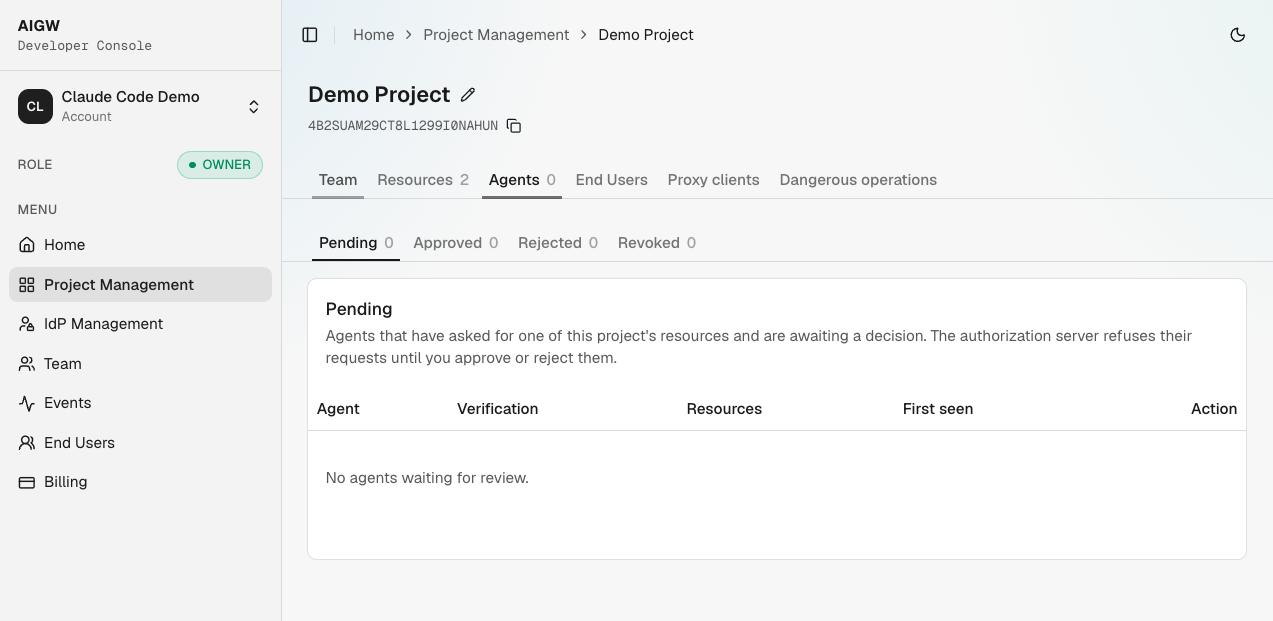Open Team in the sidebar menu
Screen dimensions: 1273x621
[x=140, y=364]
